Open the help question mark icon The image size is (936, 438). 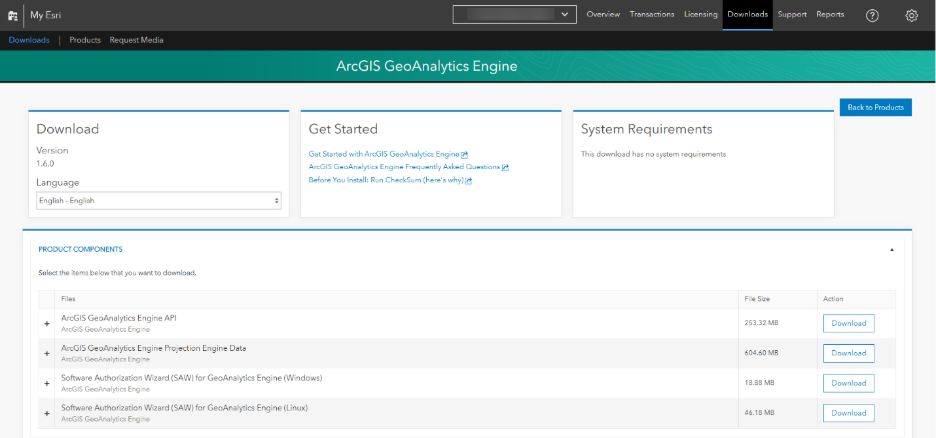(872, 15)
